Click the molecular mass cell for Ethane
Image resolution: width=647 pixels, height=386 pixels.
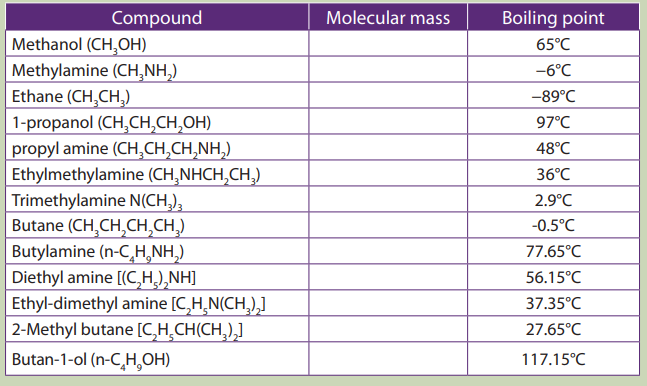(x=388, y=95)
